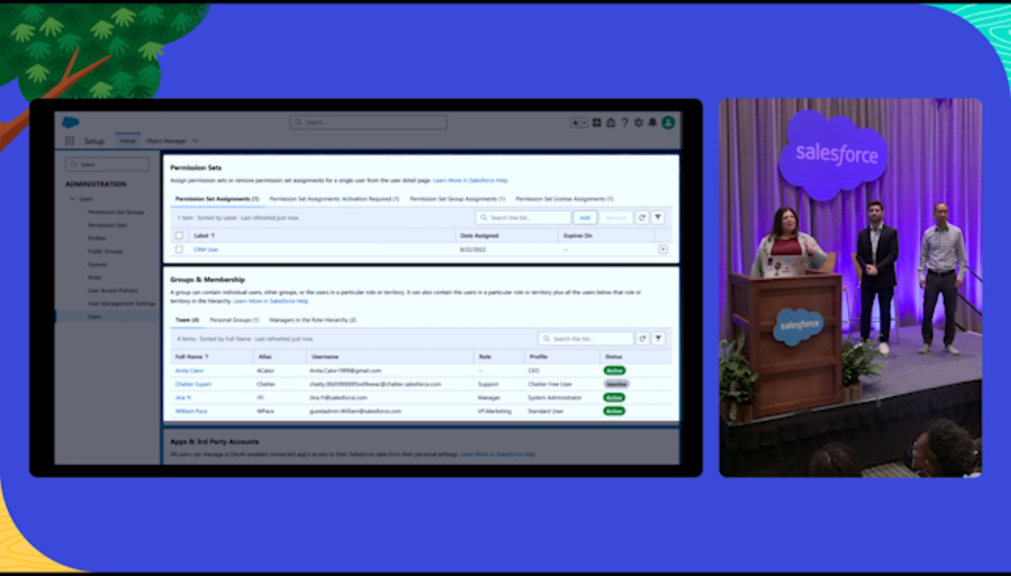Screen dimensions: 1011x576
Task: Open Roles in sidebar
Action: [x=95, y=277]
